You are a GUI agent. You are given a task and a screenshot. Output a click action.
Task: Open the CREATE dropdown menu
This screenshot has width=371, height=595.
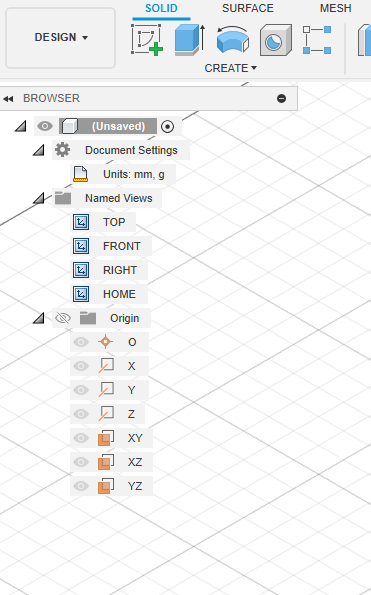pos(230,68)
